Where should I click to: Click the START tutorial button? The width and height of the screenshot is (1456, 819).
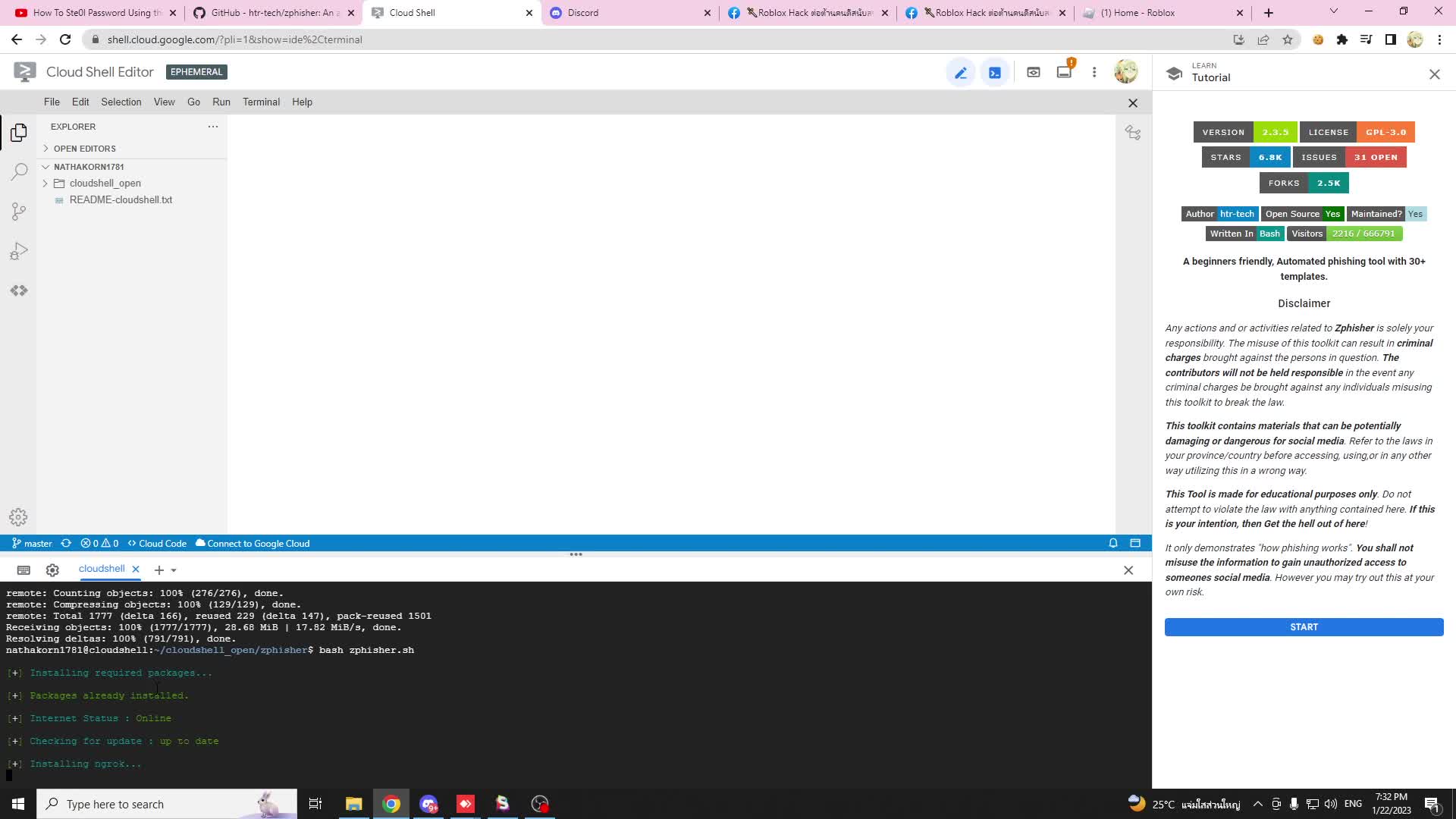coord(1304,627)
